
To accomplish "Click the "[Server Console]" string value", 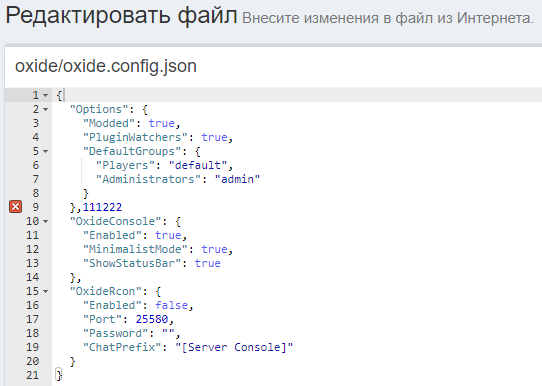I will coord(234,347).
